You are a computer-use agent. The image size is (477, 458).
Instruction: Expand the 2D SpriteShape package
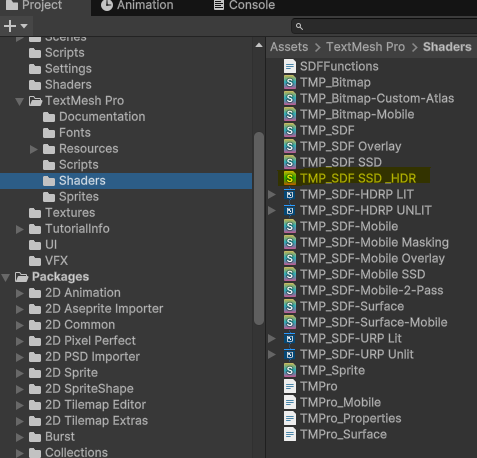click(x=20, y=389)
